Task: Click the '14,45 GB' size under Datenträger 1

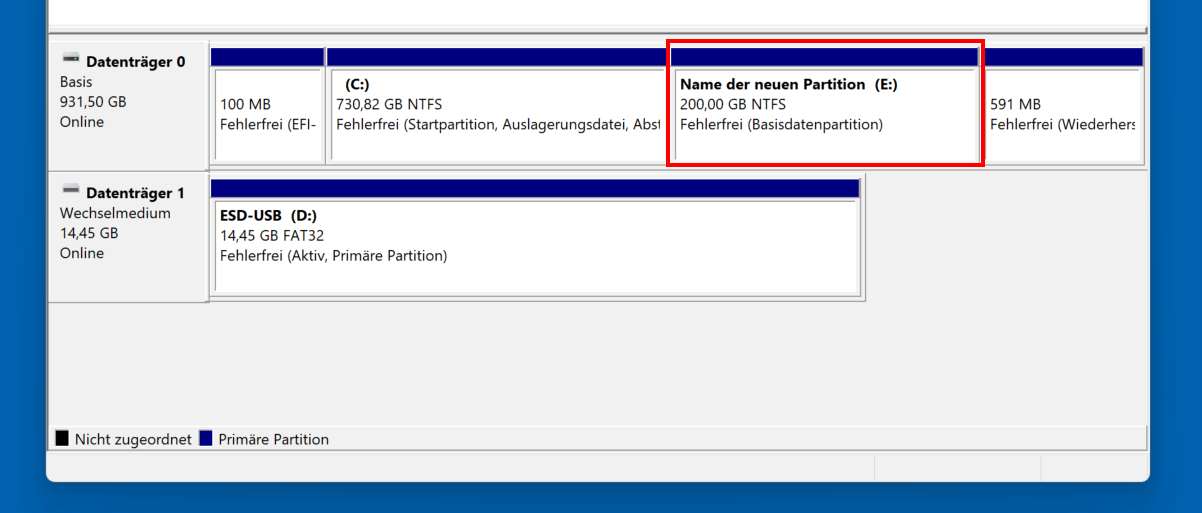Action: coord(89,233)
